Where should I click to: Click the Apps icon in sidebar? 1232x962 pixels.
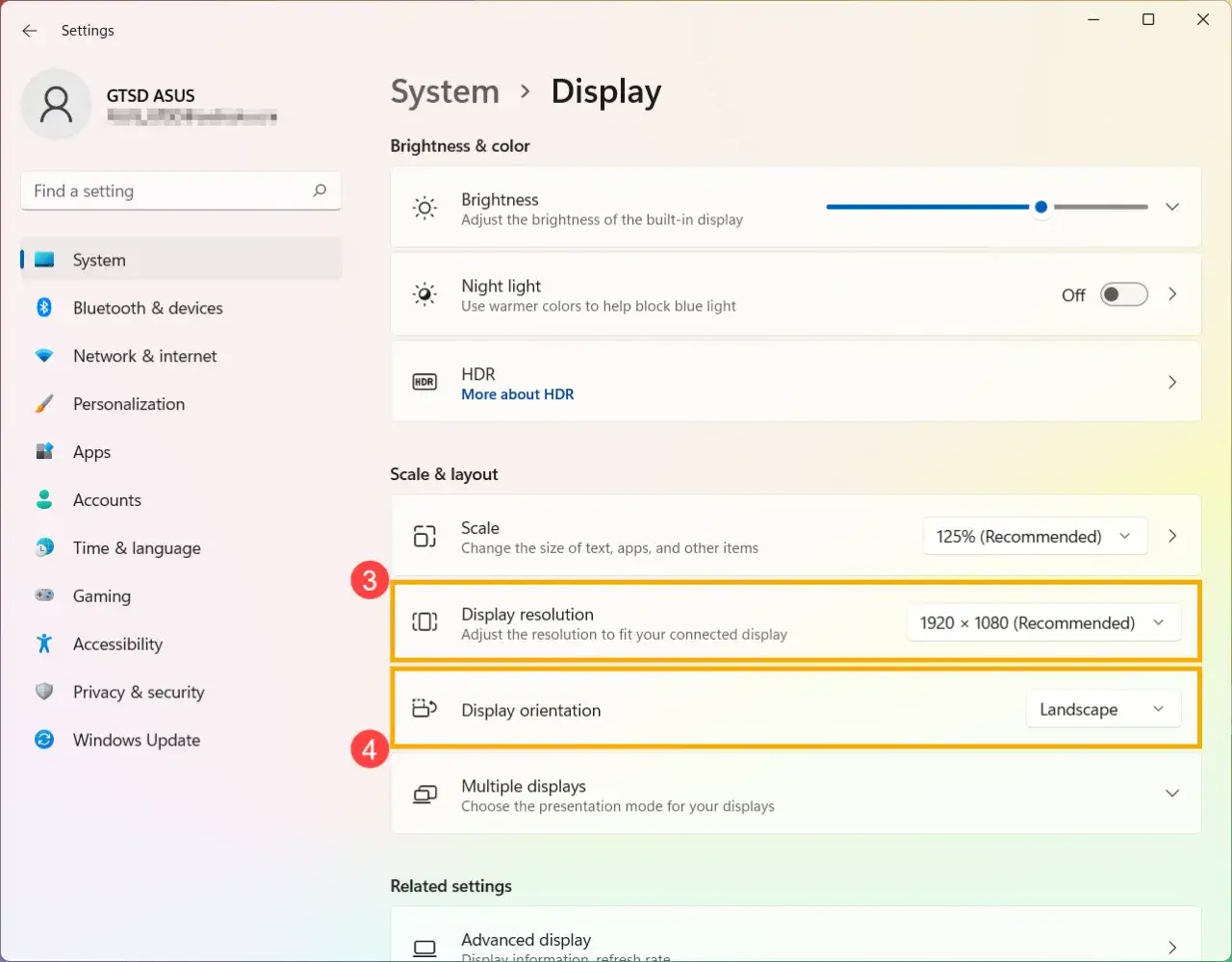(44, 451)
